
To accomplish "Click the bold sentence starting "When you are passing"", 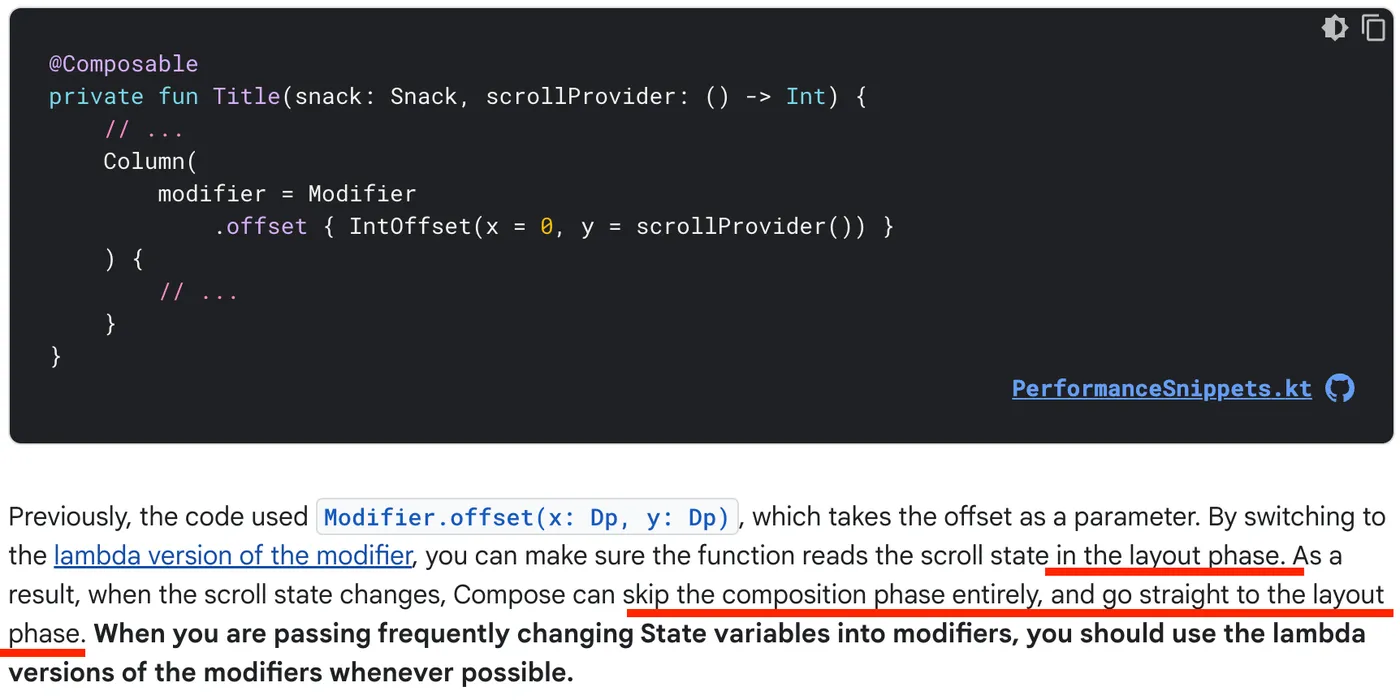I will pyautogui.click(x=730, y=634).
